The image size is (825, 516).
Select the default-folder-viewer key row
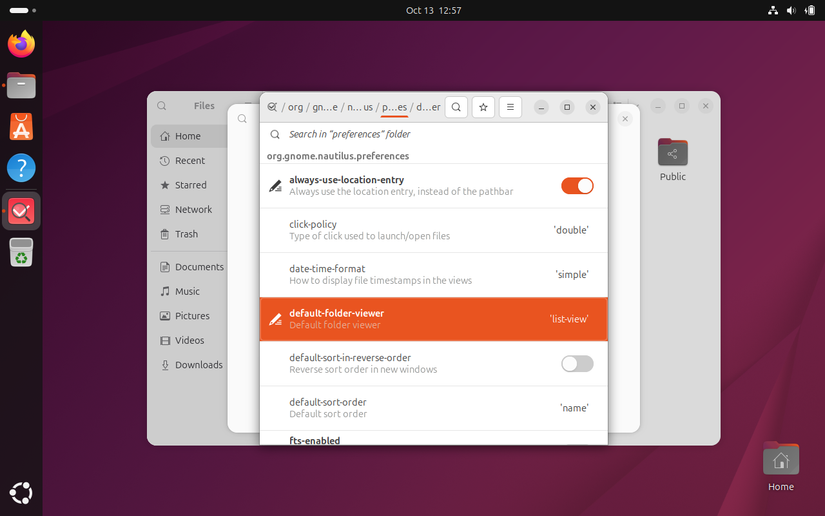click(410, 319)
